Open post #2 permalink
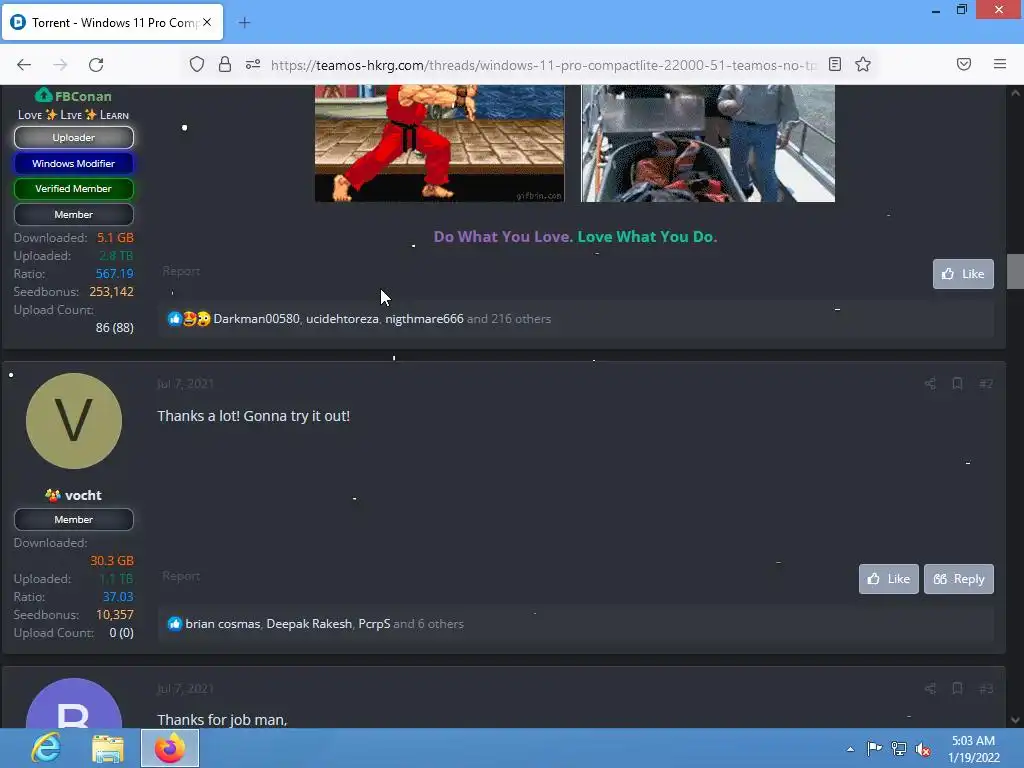 tap(986, 383)
